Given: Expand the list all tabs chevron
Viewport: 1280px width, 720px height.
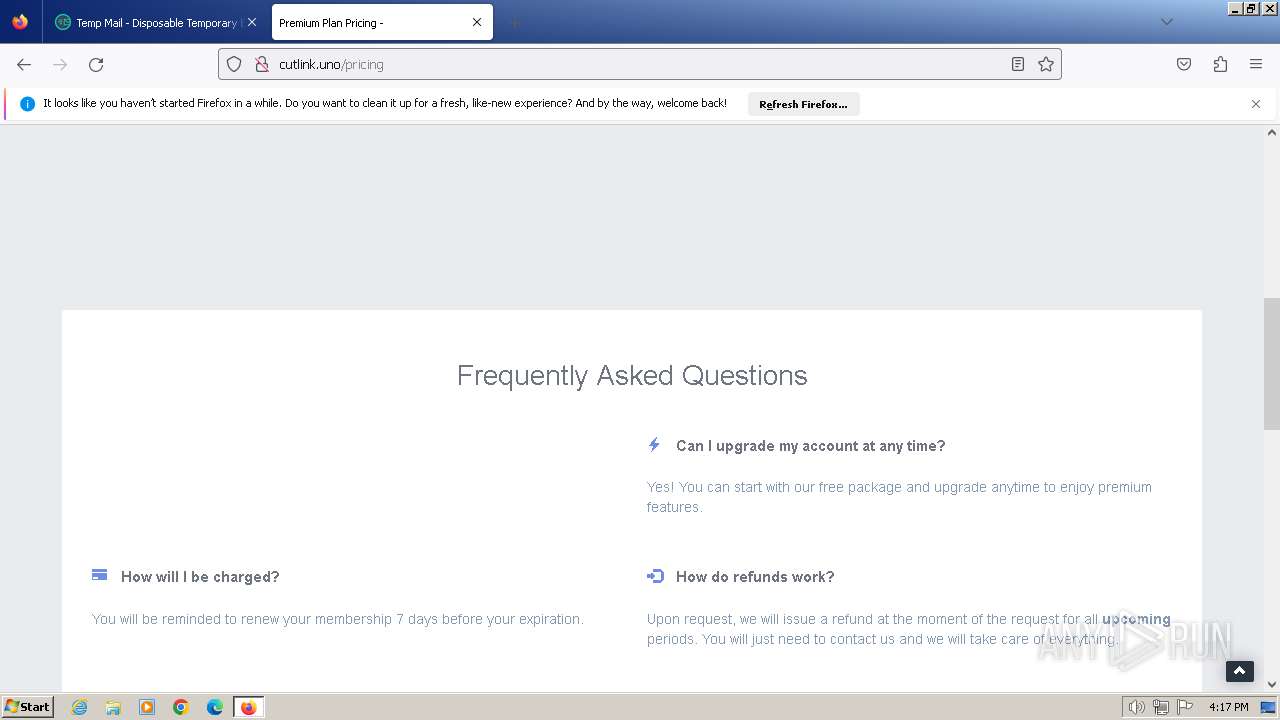Looking at the screenshot, I should 1166,22.
